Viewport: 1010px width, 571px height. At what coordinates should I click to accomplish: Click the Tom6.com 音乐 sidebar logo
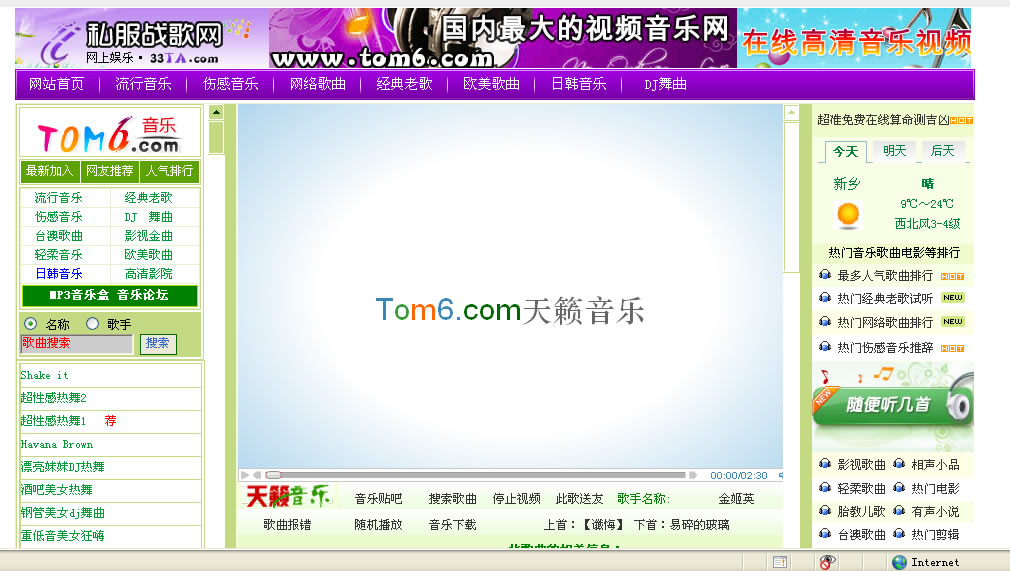coord(110,133)
